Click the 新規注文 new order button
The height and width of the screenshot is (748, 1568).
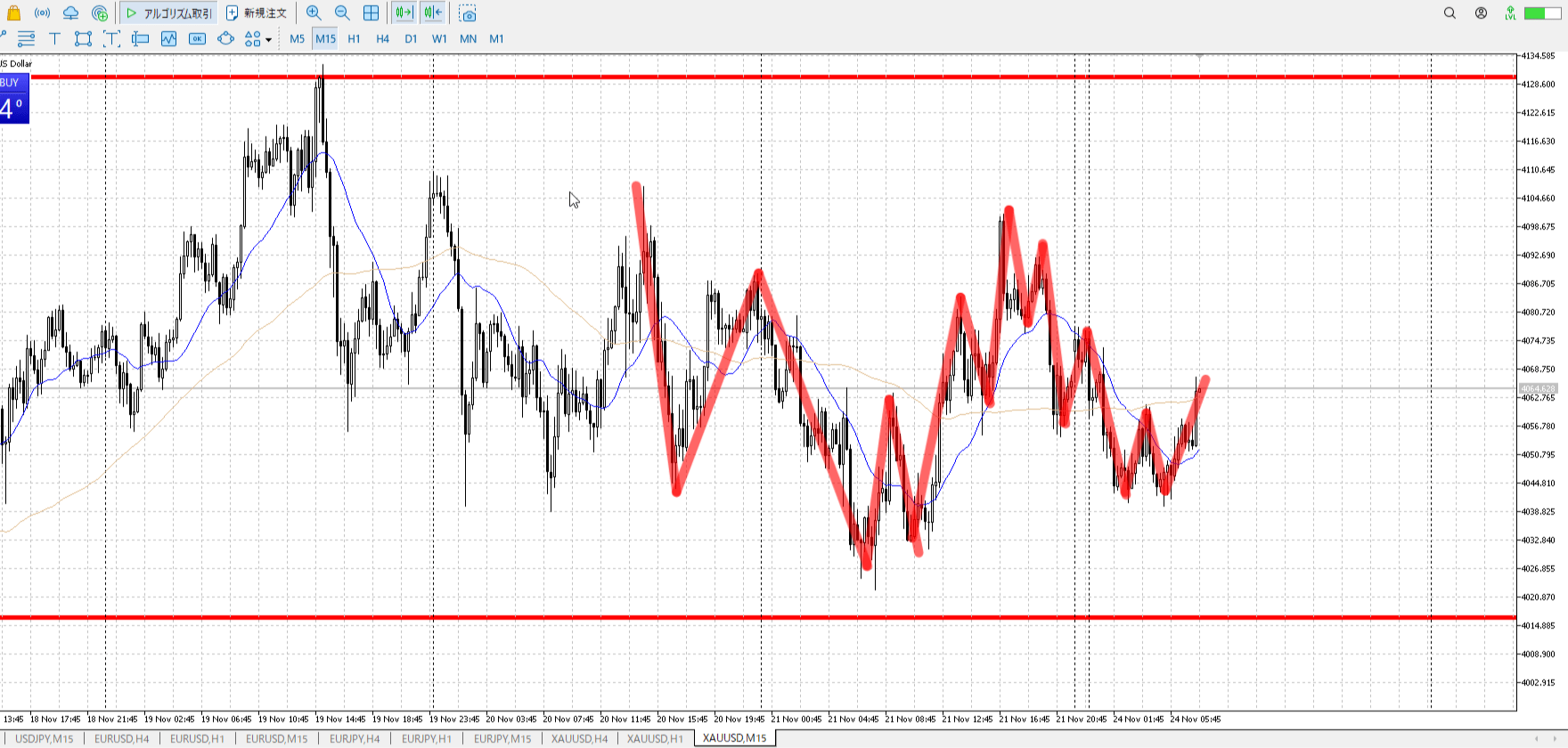257,13
